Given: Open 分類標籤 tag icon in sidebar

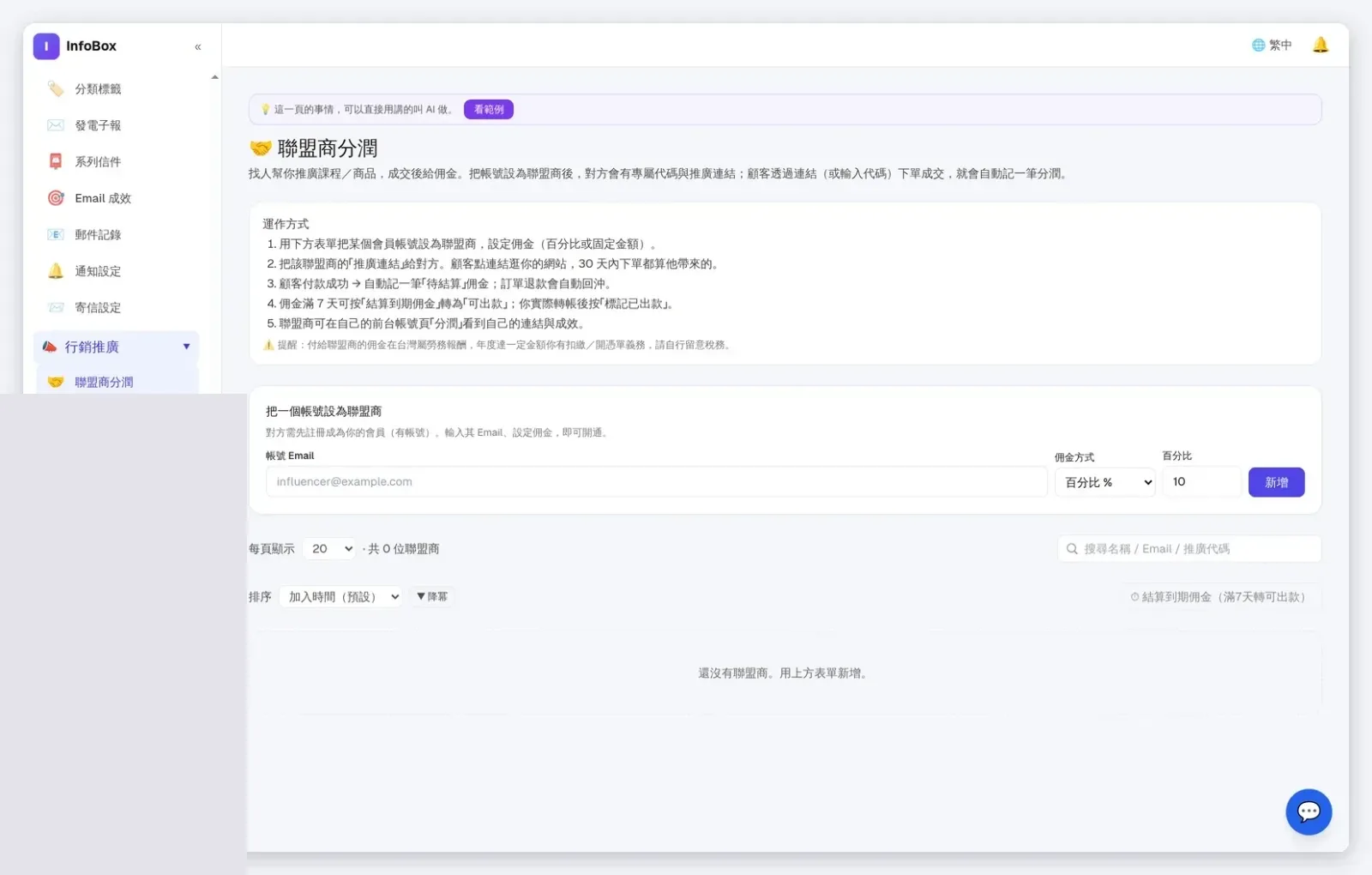Looking at the screenshot, I should (56, 89).
